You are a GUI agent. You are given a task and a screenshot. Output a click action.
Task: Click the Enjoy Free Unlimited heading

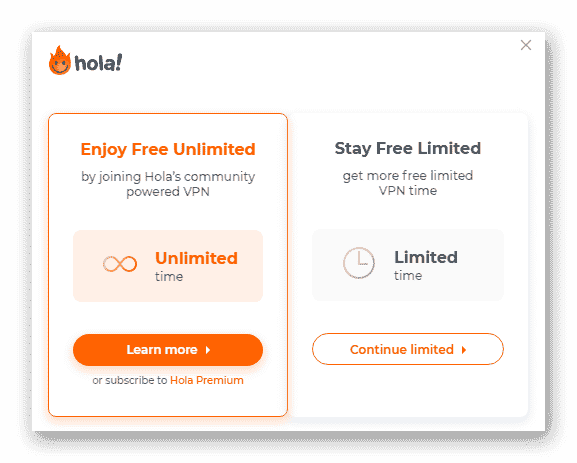(x=168, y=150)
